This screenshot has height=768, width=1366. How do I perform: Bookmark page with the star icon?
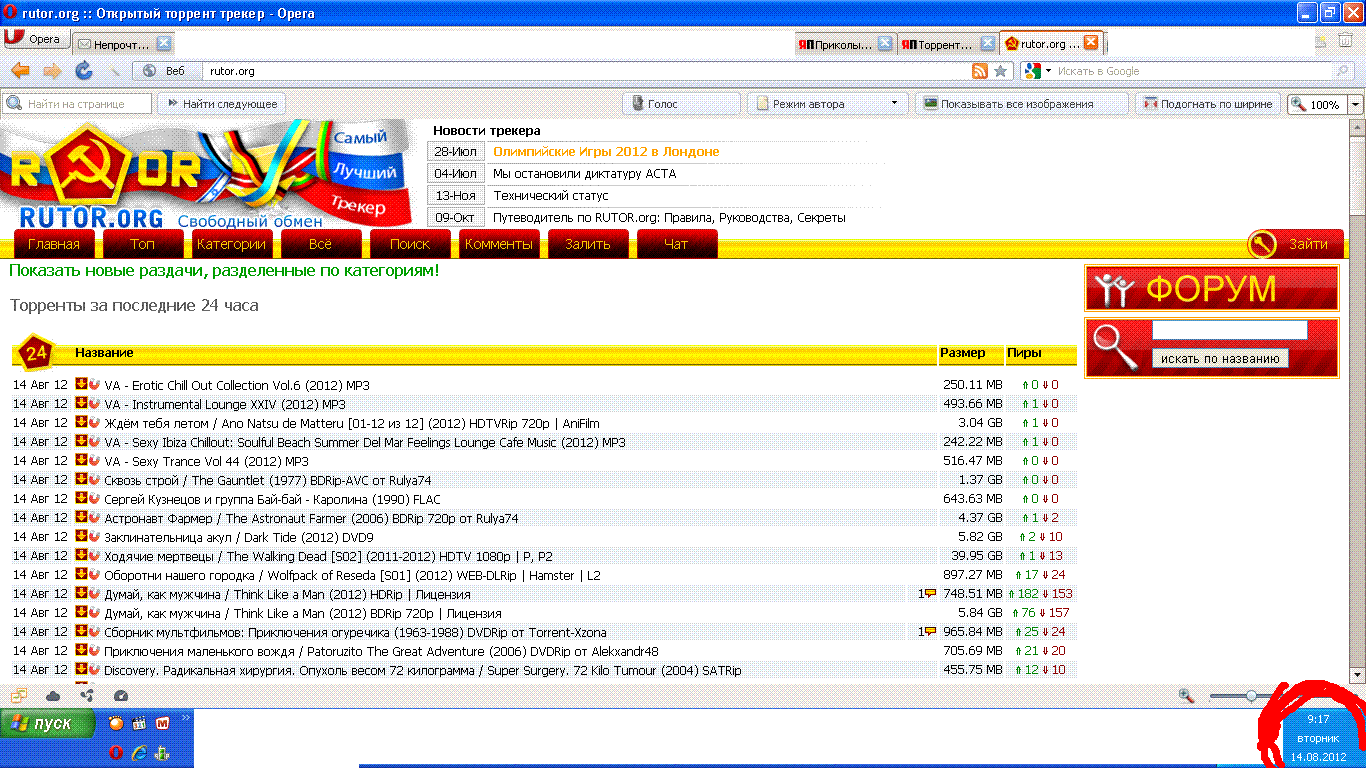pyautogui.click(x=1000, y=71)
